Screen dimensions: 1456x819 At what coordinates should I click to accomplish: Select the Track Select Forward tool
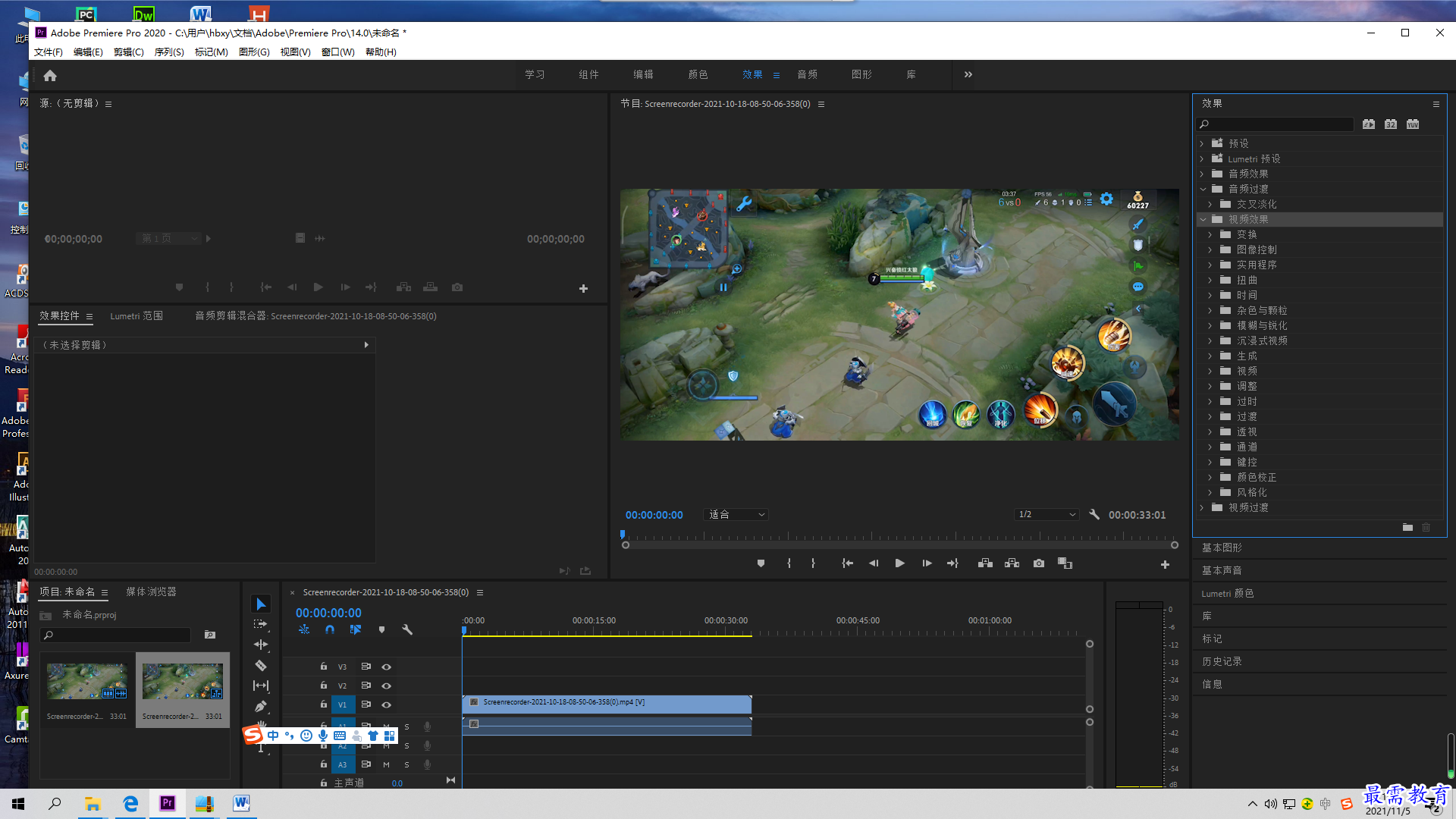pos(261,624)
